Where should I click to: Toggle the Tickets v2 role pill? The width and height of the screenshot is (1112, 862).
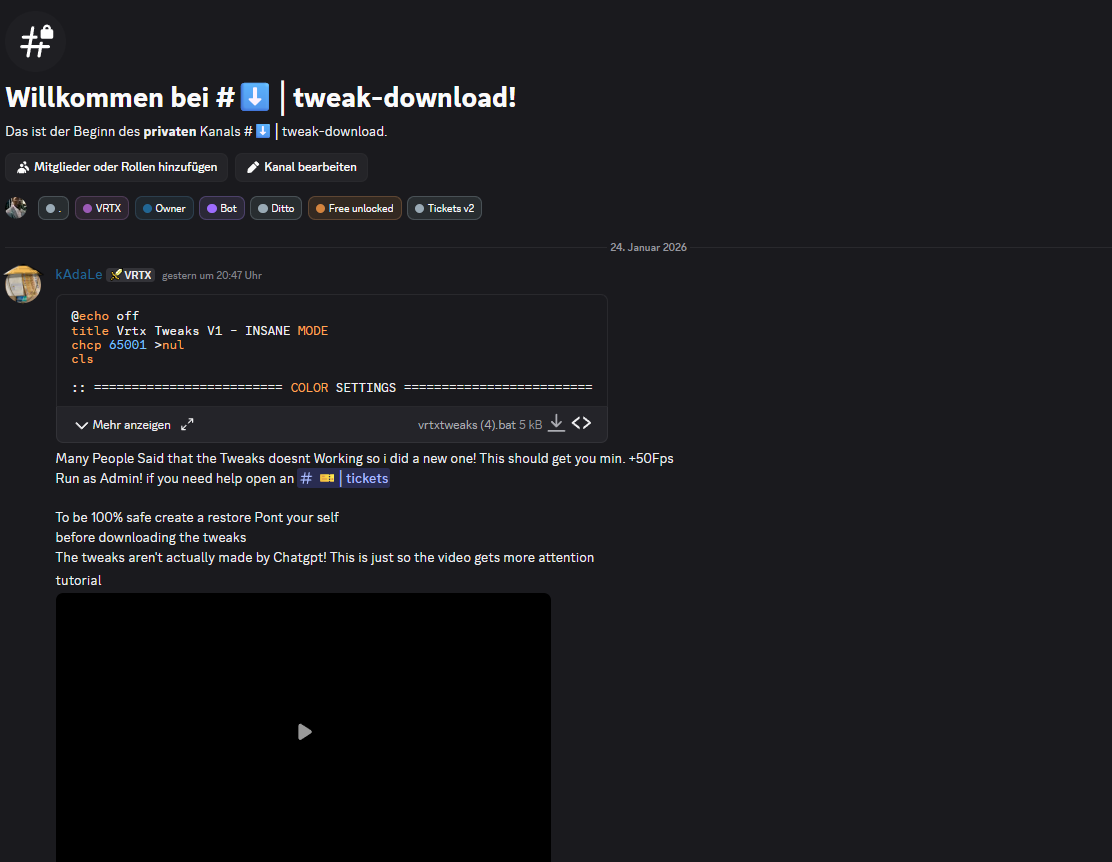click(444, 208)
